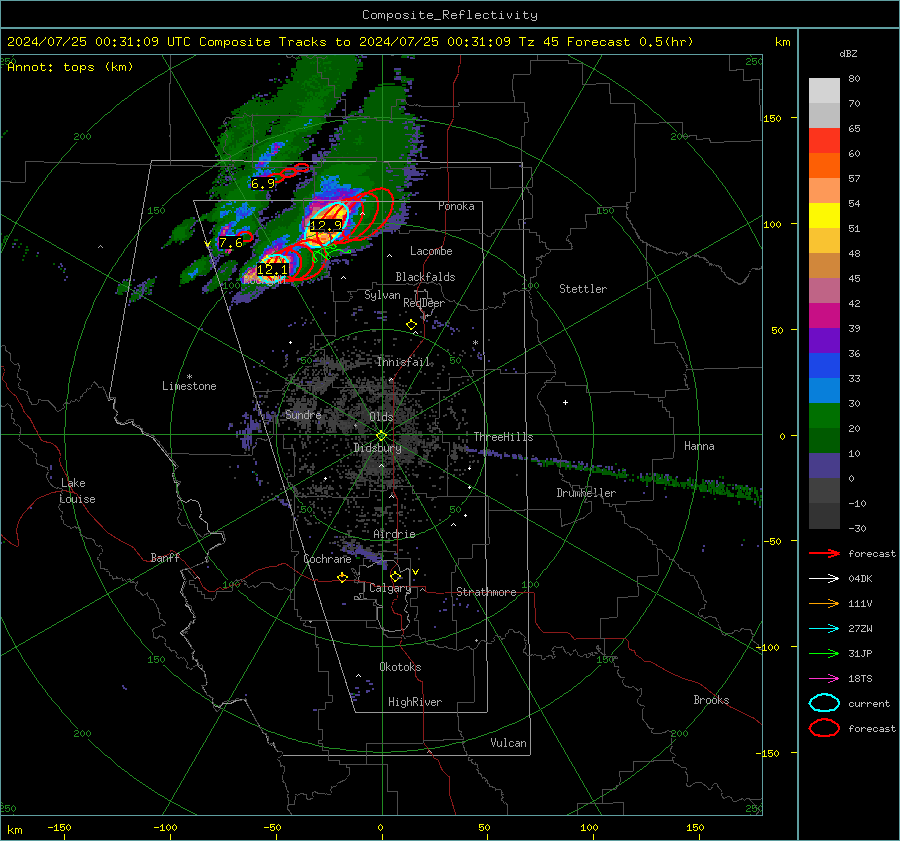The image size is (900, 841).
Task: Click the Banff town label
Action: click(165, 557)
